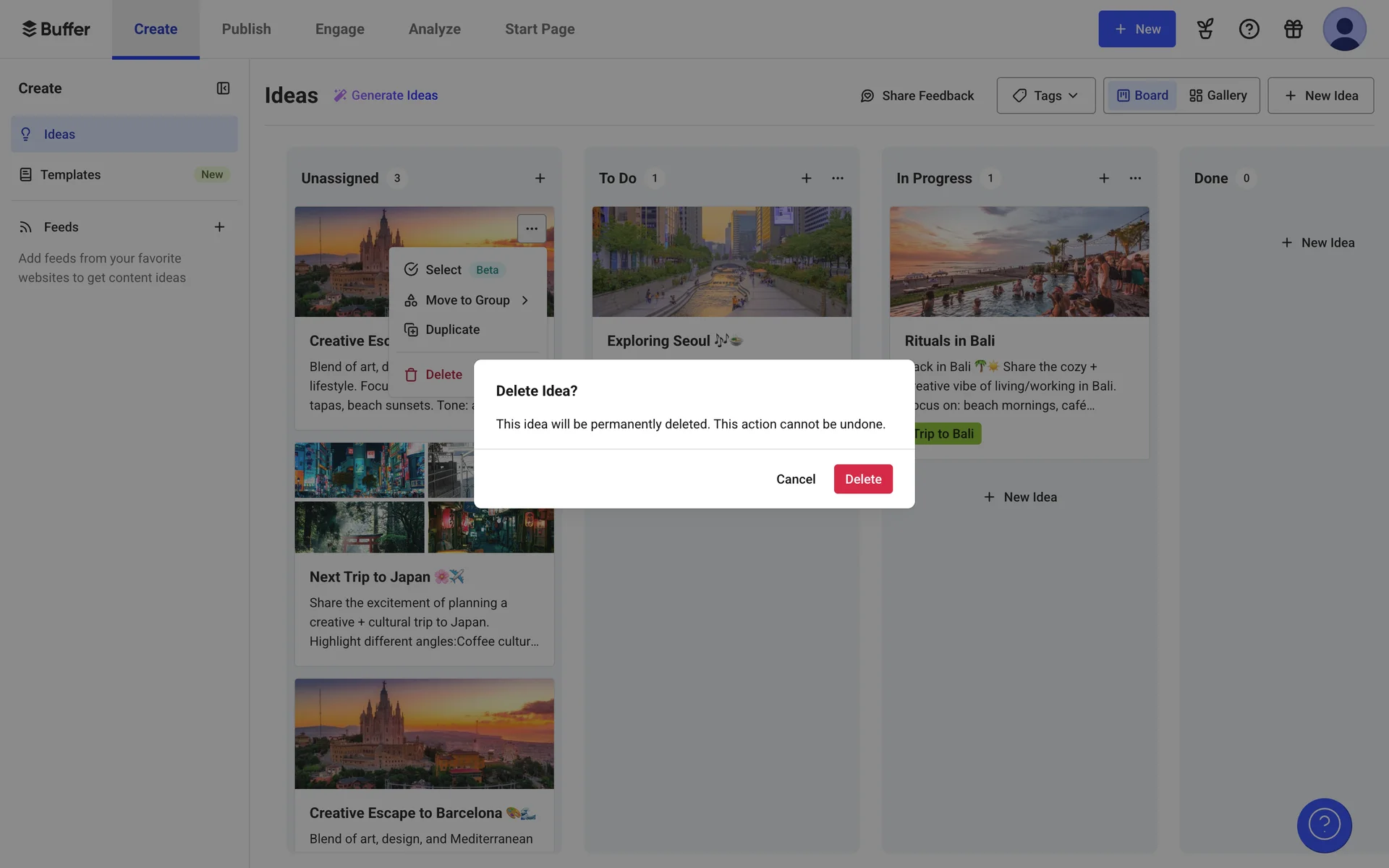Switch to Gallery view
The width and height of the screenshot is (1389, 868).
pyautogui.click(x=1218, y=95)
